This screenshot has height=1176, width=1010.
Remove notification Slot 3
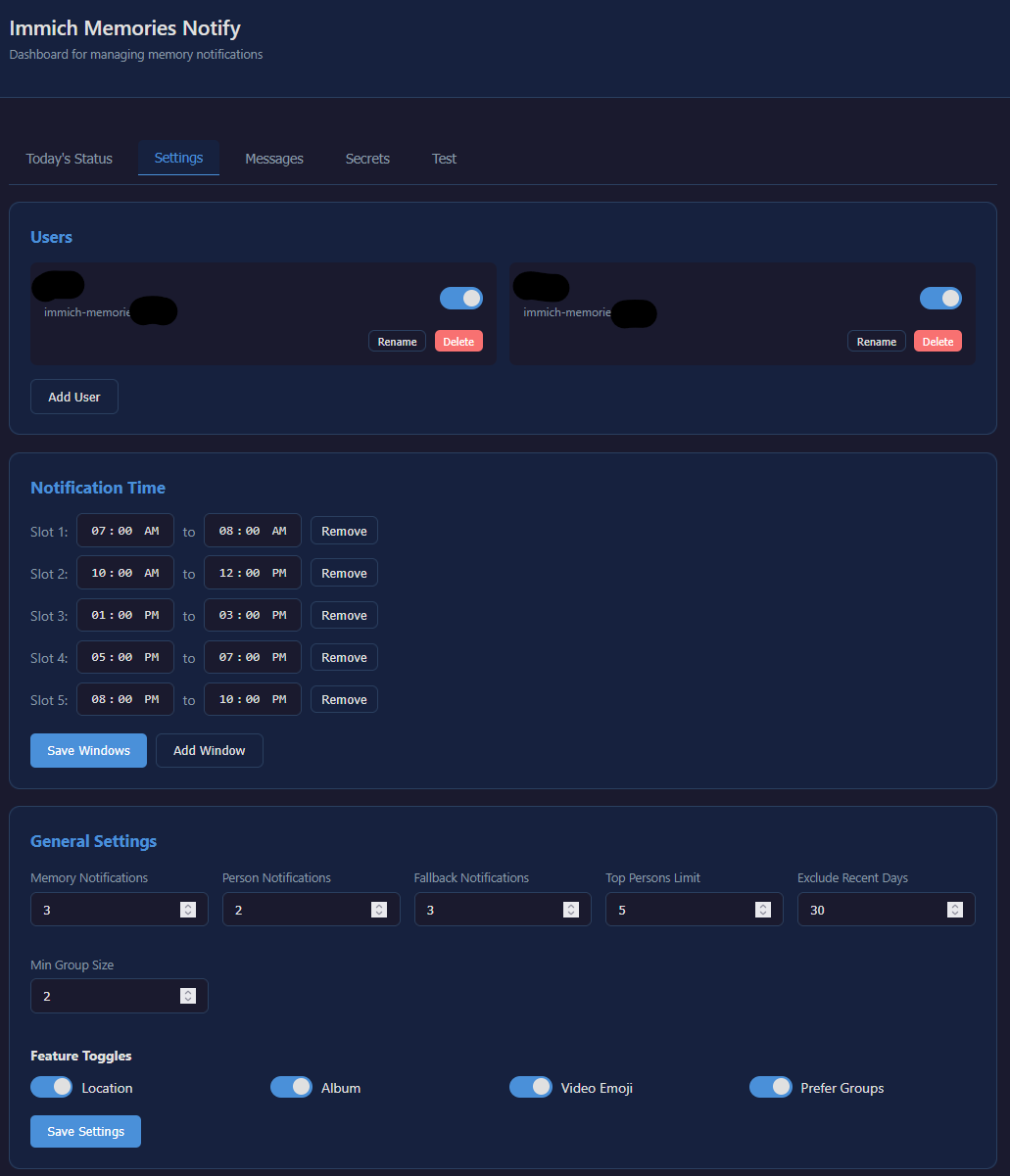pos(344,615)
